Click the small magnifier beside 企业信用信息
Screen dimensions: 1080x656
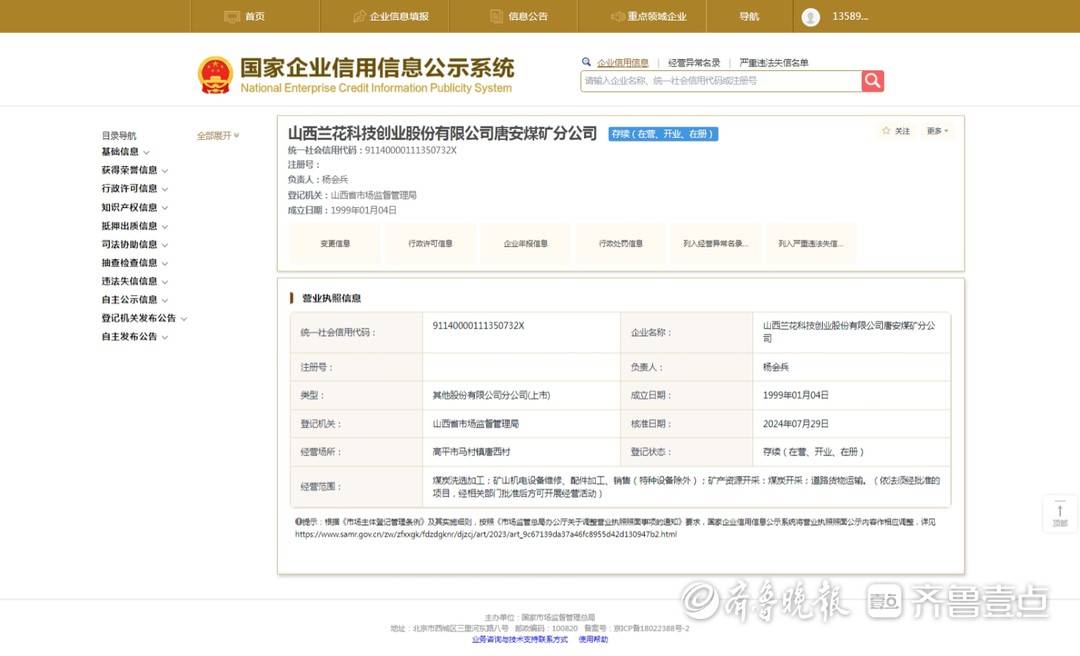pos(586,62)
